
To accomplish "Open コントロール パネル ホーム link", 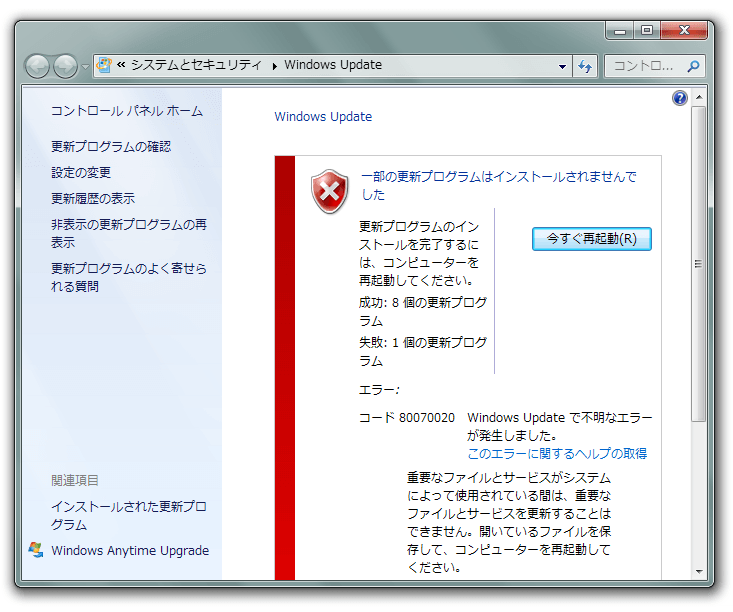I will pos(127,111).
